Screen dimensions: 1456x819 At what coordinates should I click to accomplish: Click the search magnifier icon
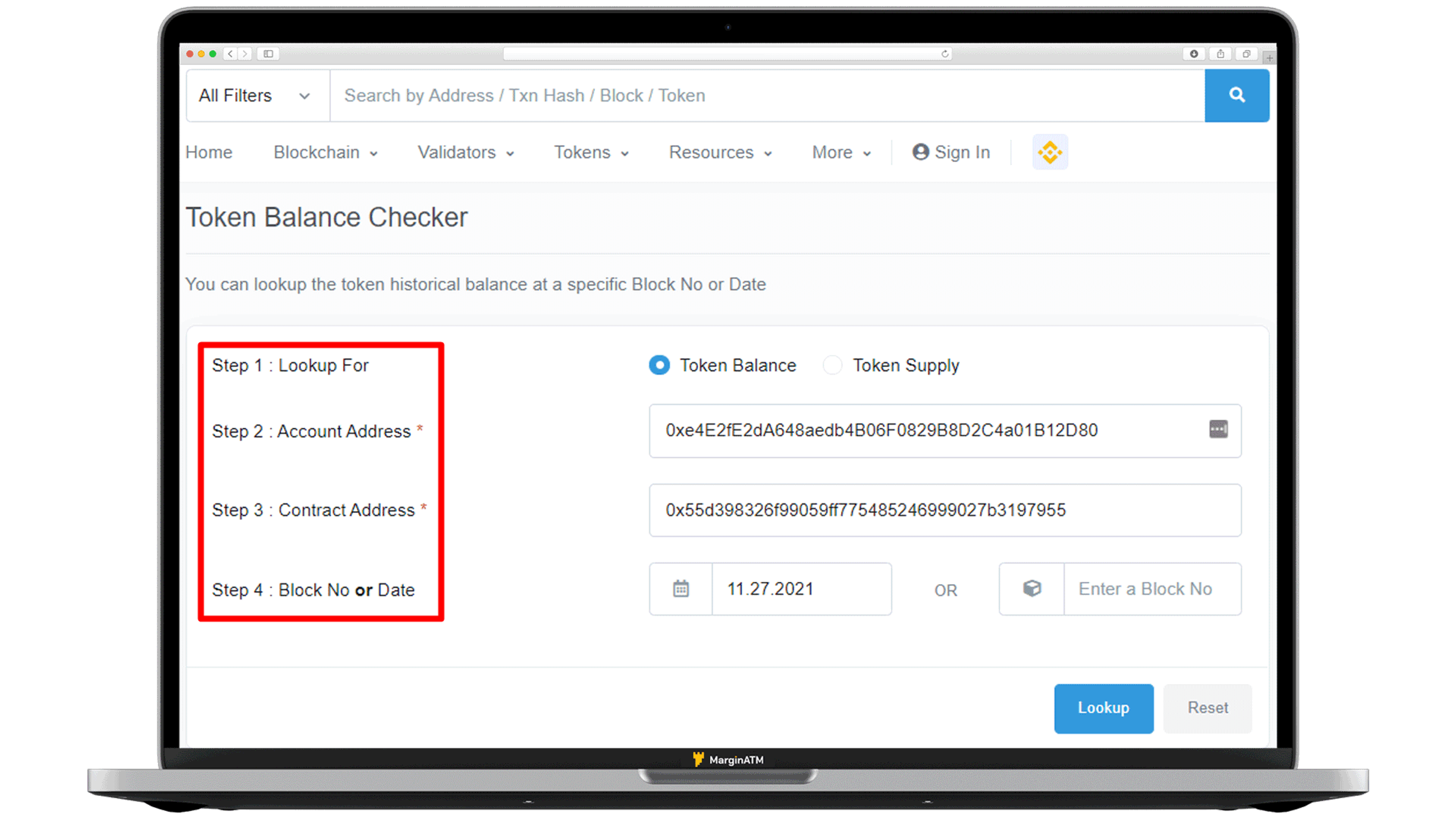[1237, 95]
